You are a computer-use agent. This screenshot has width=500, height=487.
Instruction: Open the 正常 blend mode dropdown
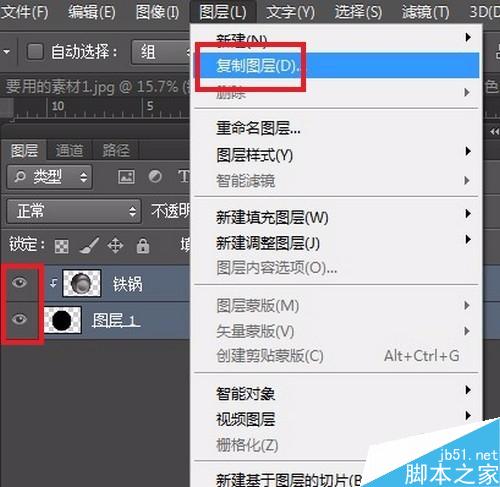[x=74, y=211]
